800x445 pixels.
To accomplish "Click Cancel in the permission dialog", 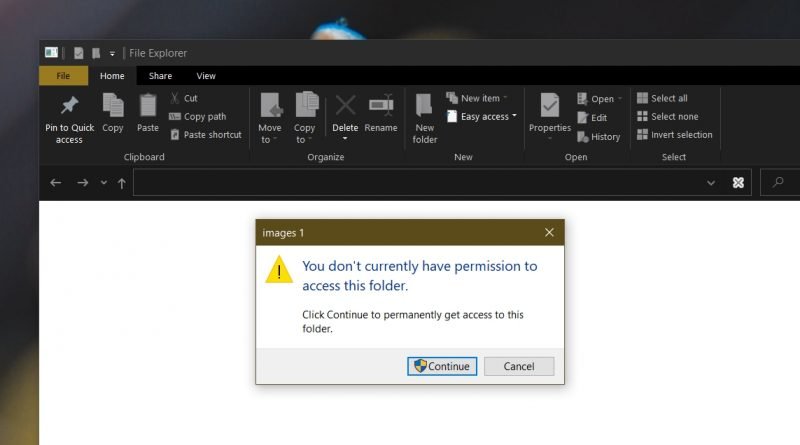I will (x=519, y=366).
